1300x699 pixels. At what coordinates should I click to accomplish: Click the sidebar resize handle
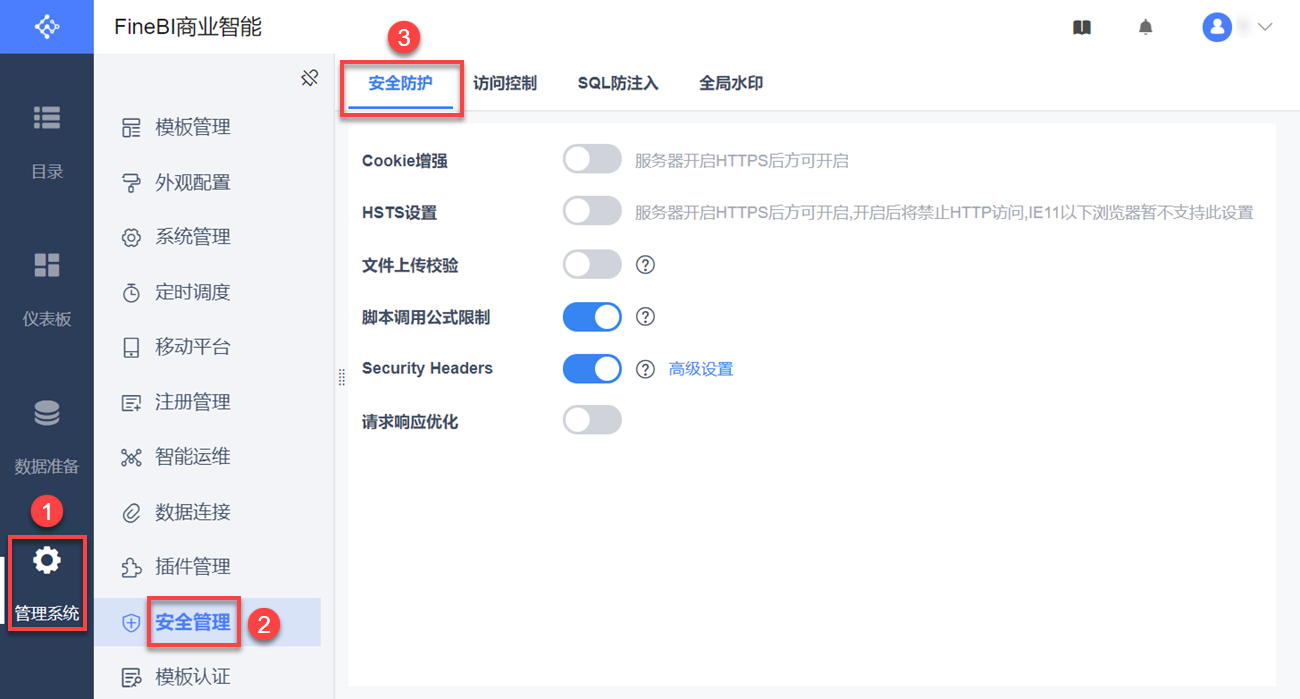[342, 375]
